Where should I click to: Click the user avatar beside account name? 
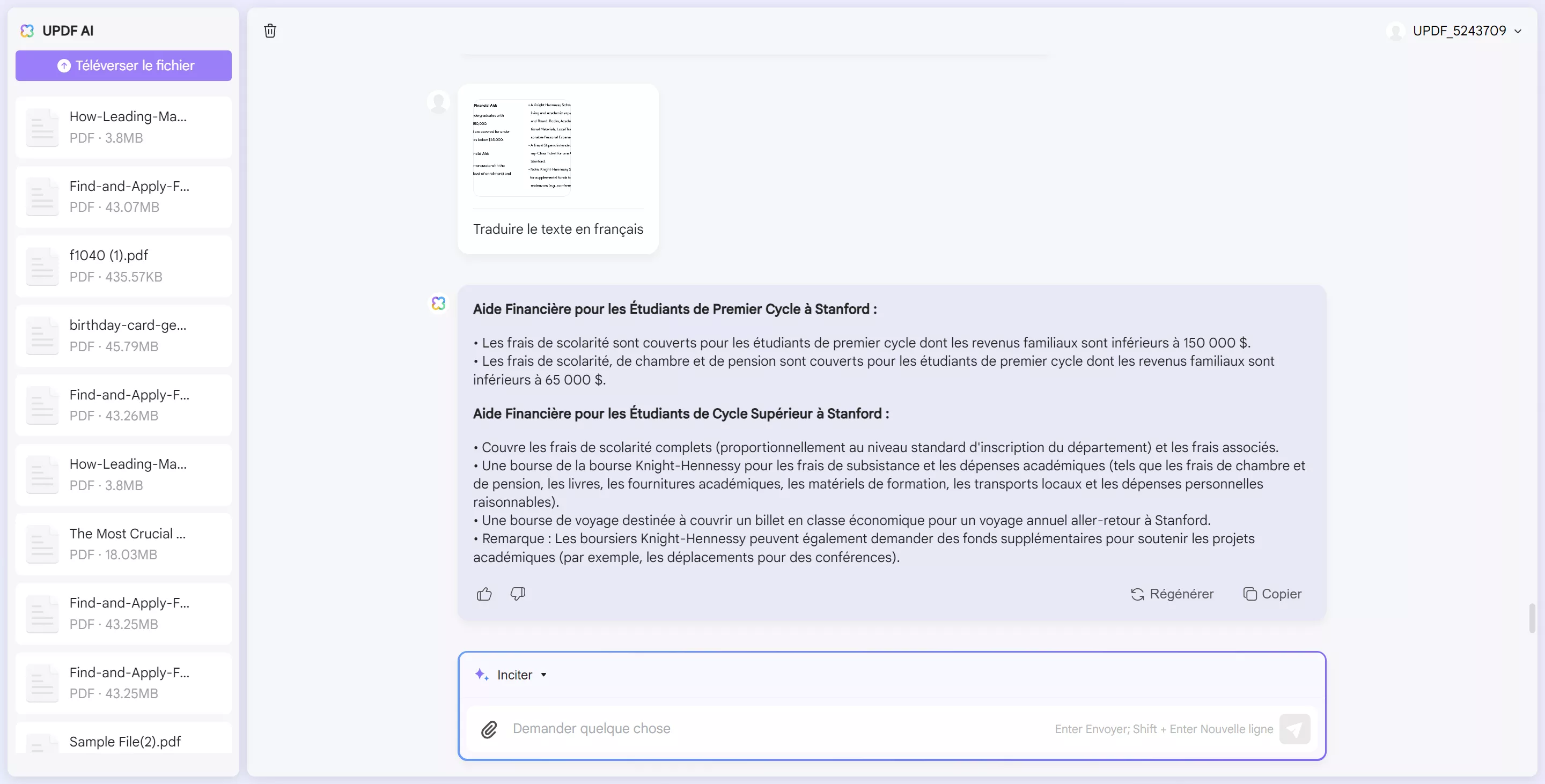point(1396,31)
